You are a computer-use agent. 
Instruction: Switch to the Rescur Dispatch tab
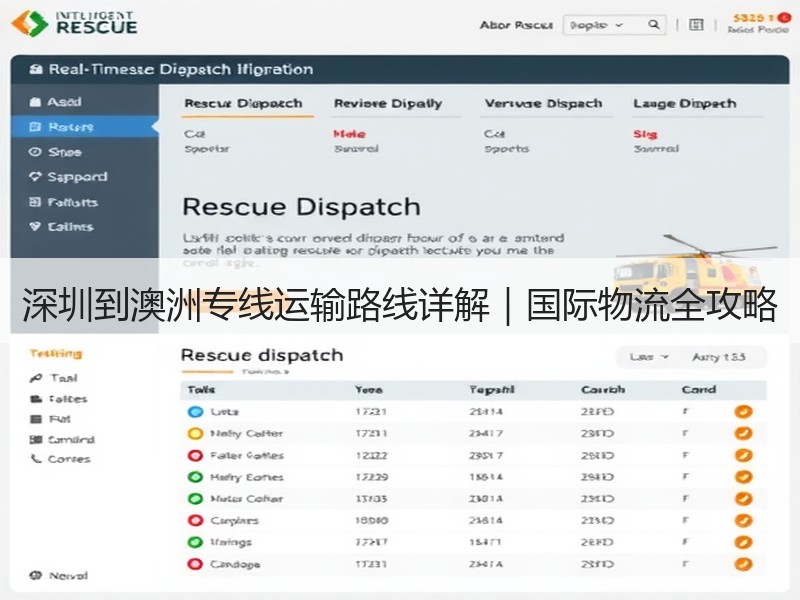243,104
